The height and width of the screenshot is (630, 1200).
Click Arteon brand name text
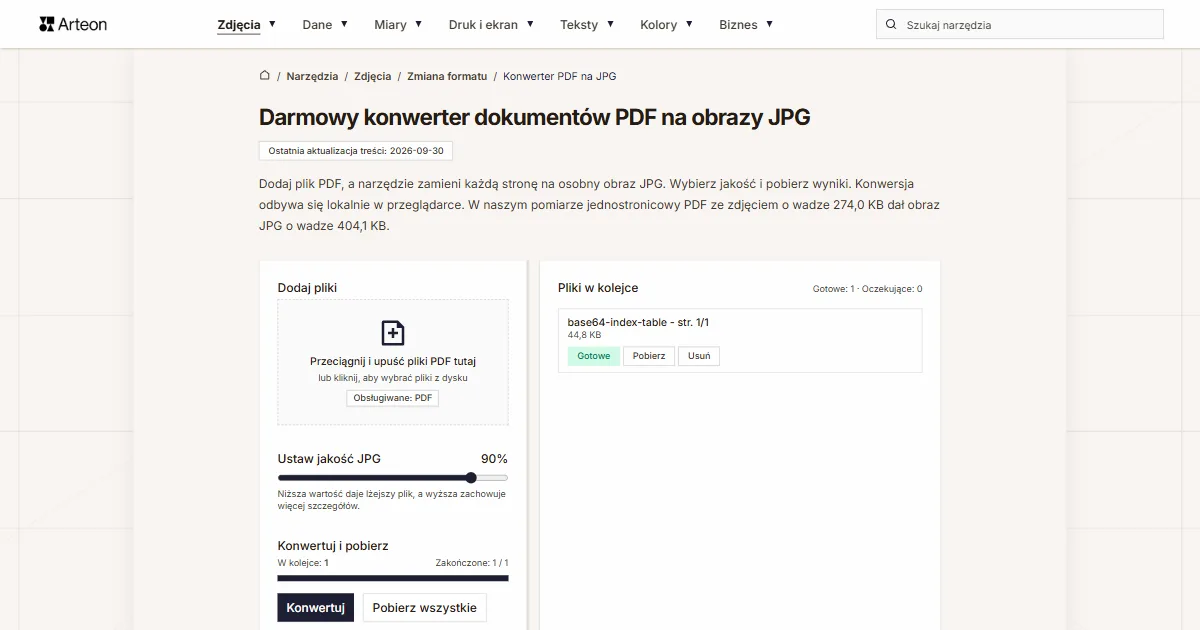pos(84,24)
